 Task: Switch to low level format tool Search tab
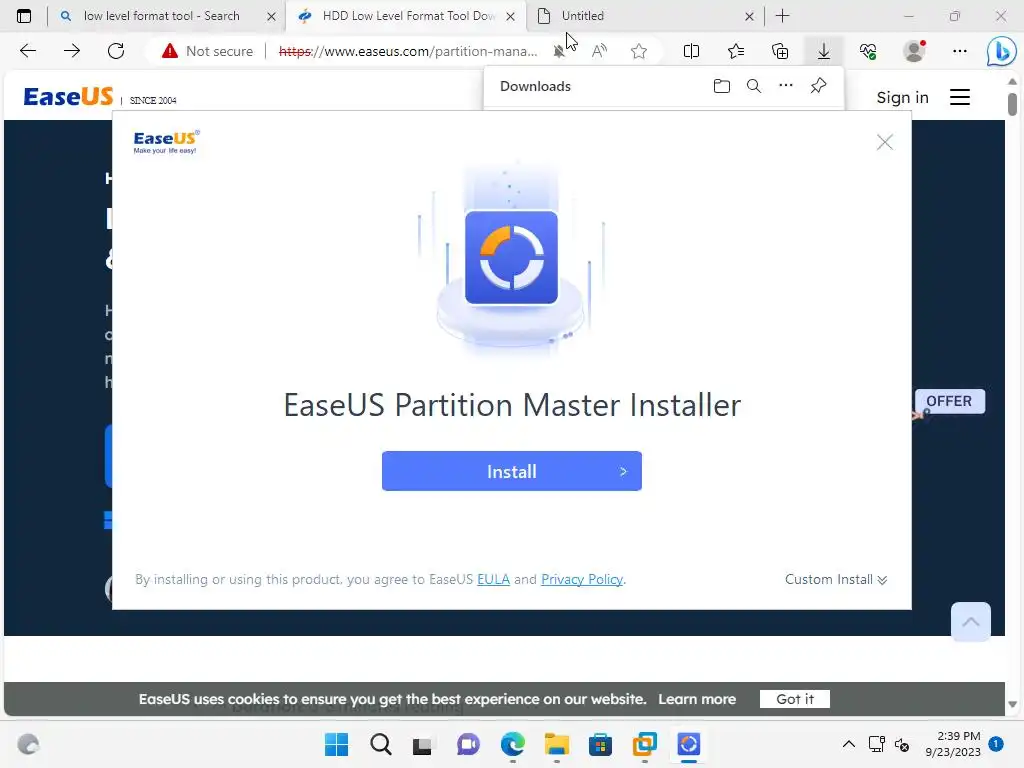point(162,16)
